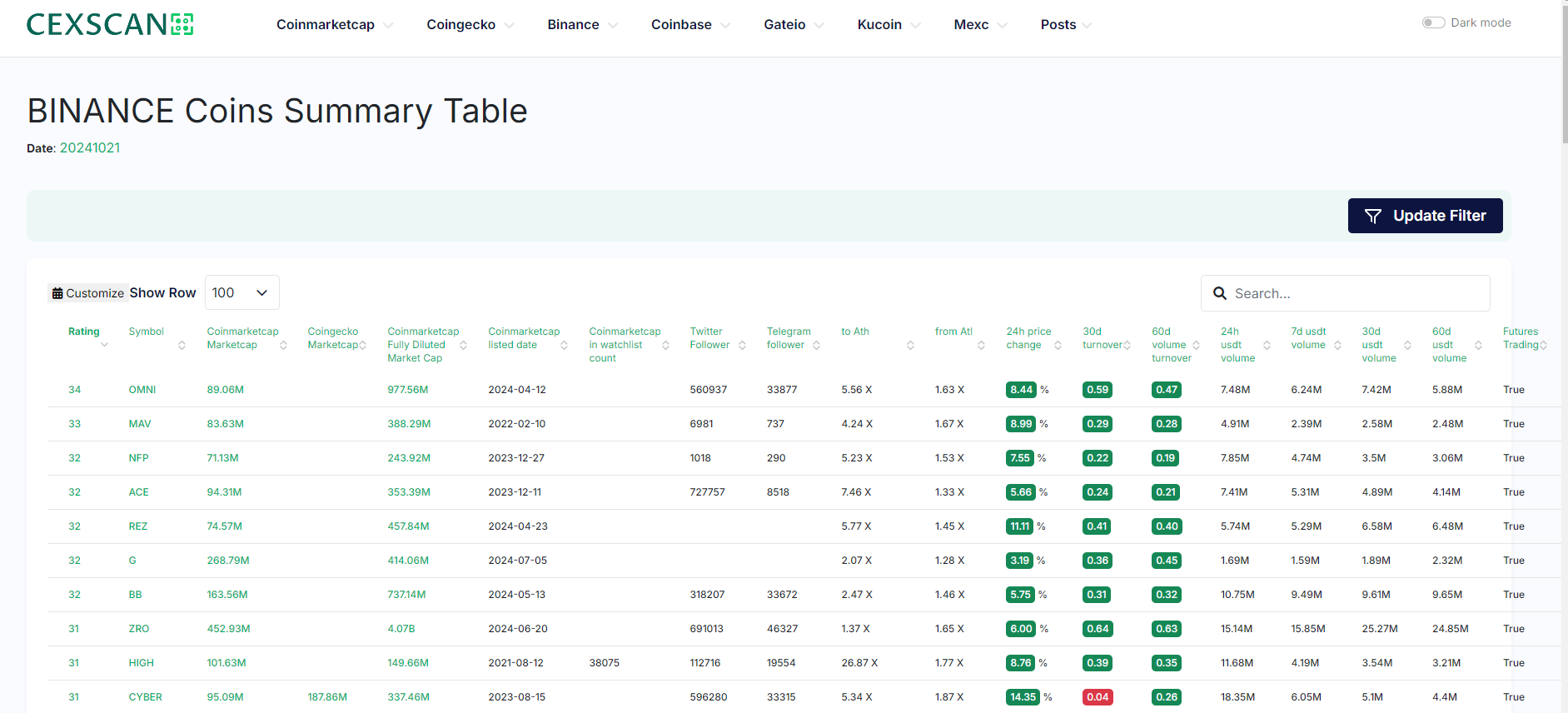
Task: Click the Filter funnel icon
Action: pyautogui.click(x=1373, y=217)
